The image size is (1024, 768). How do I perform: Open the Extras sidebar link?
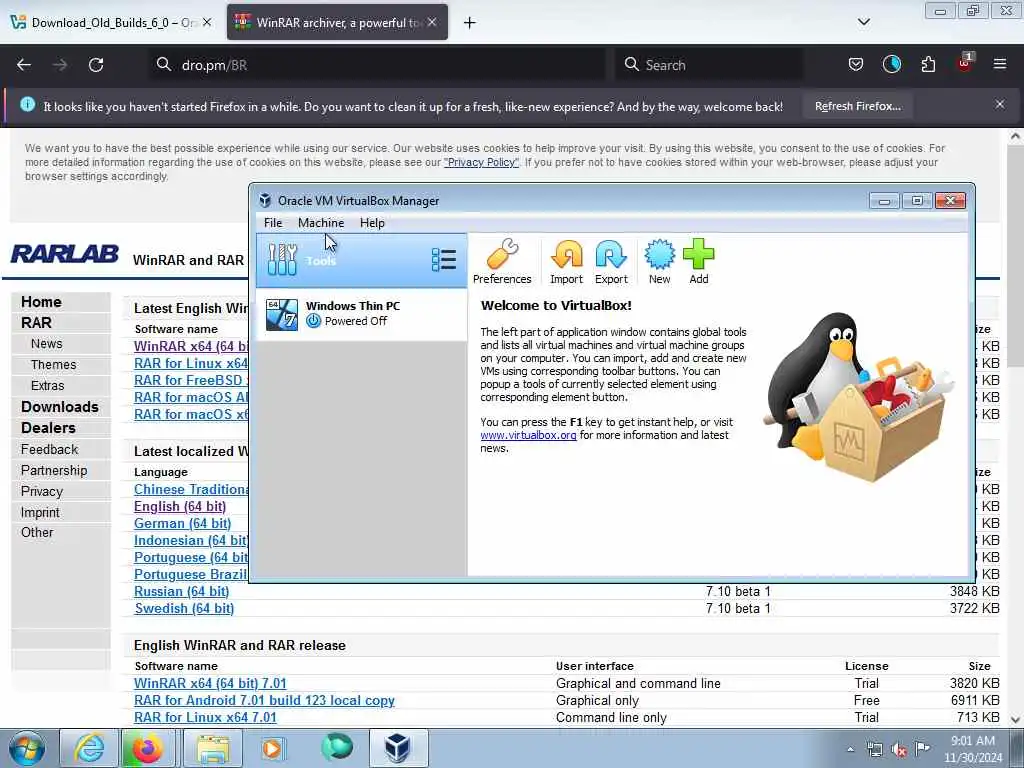[x=47, y=385]
